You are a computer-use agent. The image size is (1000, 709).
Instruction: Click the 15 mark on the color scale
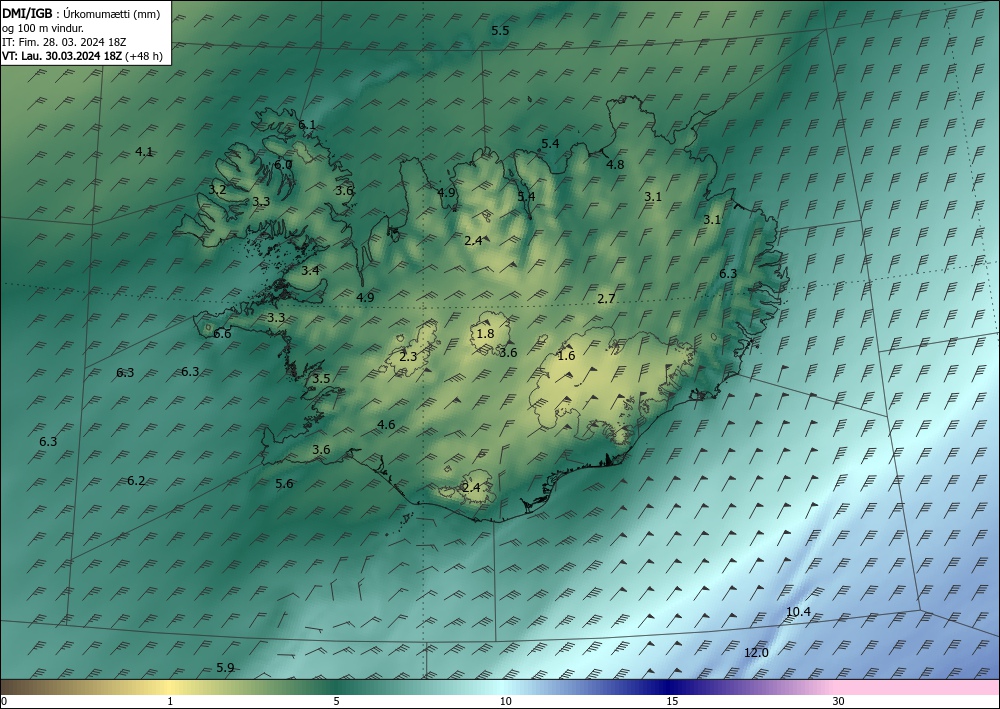672,702
